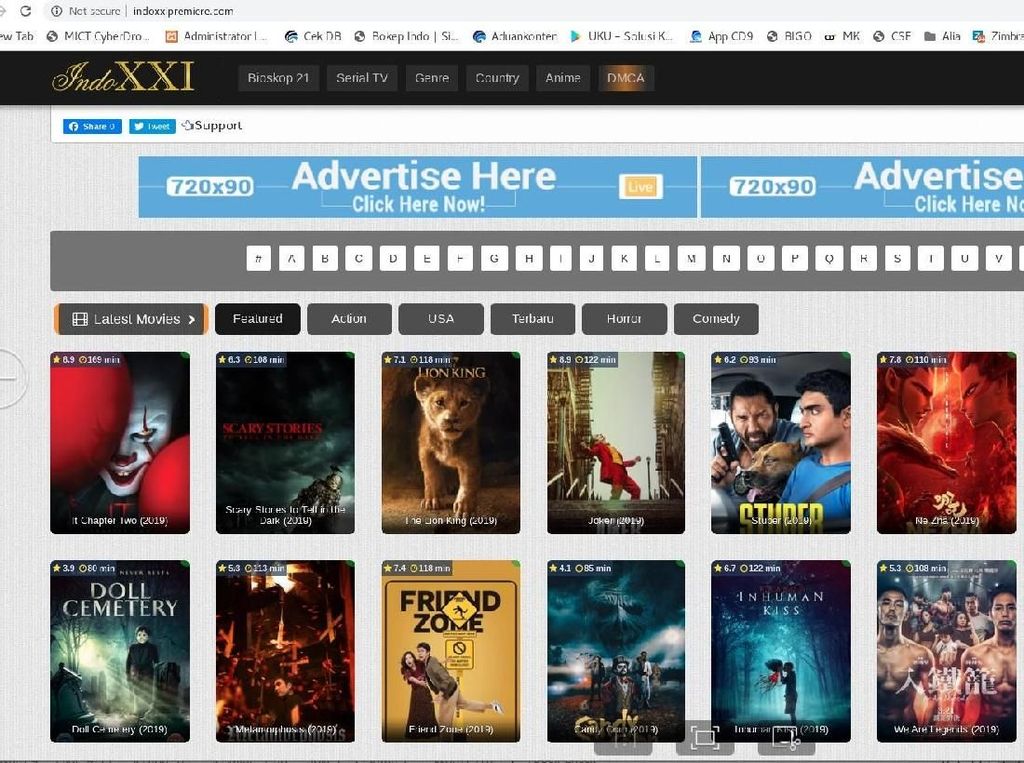Select the Action tab

pos(349,319)
